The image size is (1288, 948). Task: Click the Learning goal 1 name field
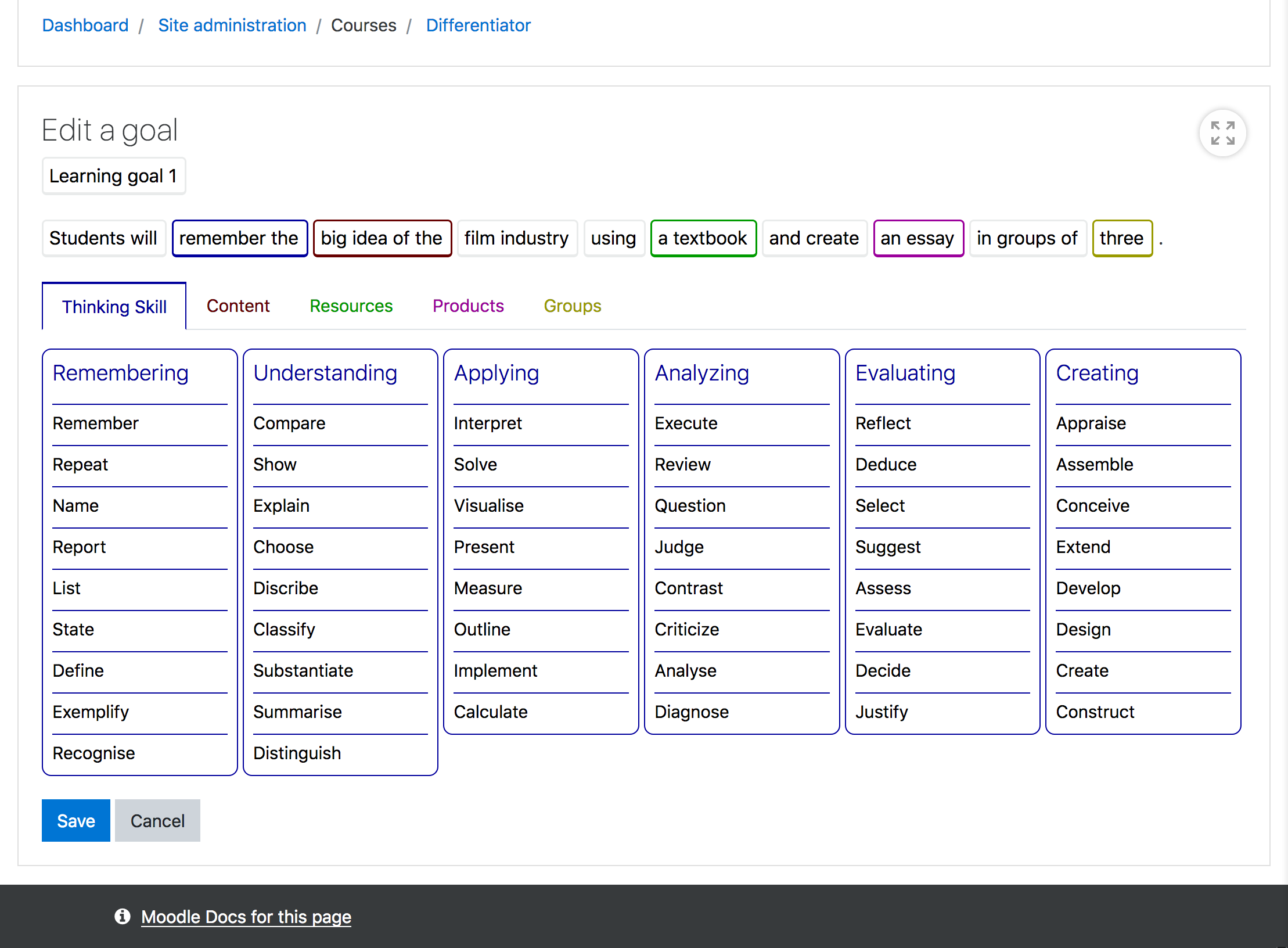click(114, 175)
